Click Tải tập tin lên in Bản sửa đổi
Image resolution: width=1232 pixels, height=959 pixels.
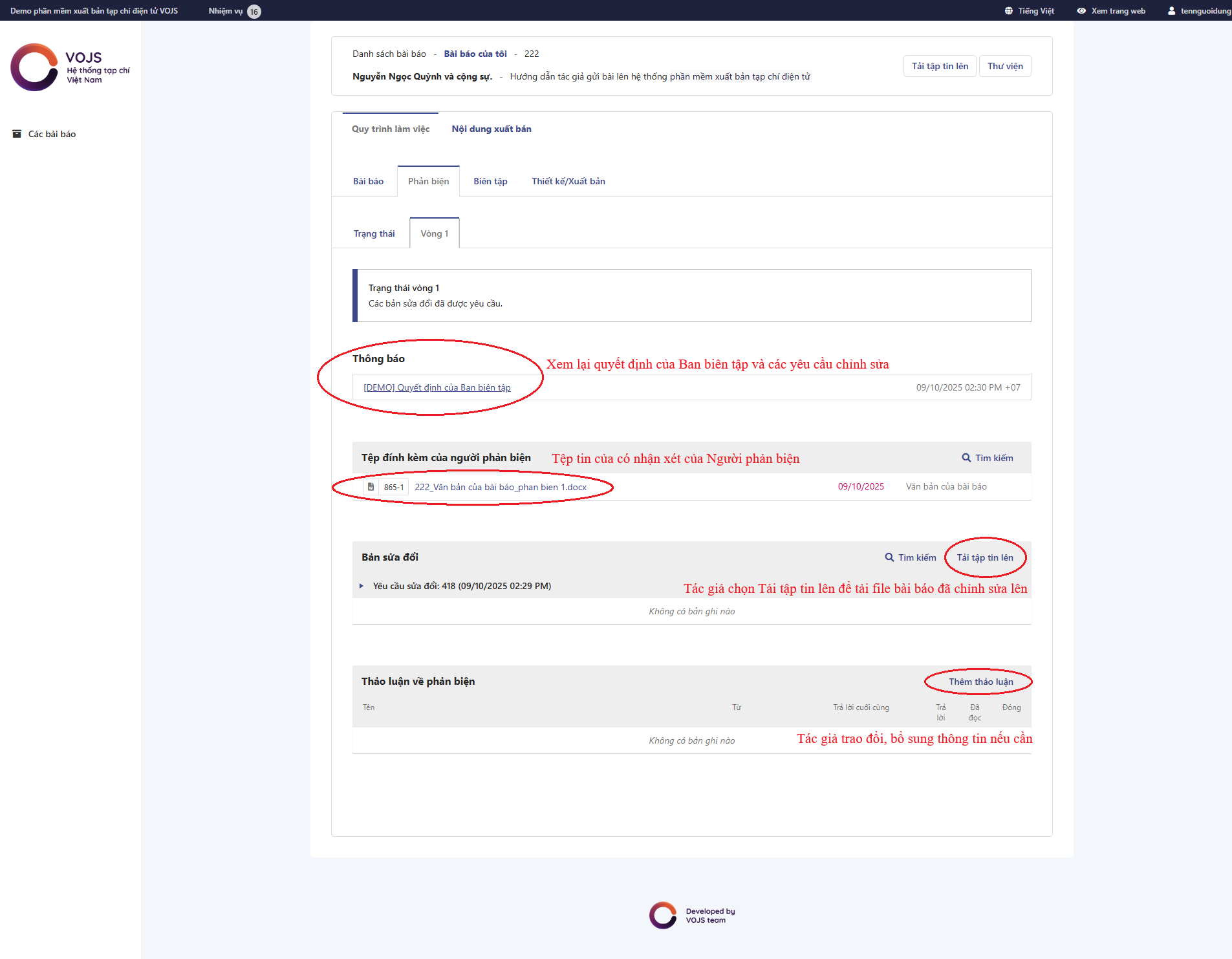coord(984,557)
